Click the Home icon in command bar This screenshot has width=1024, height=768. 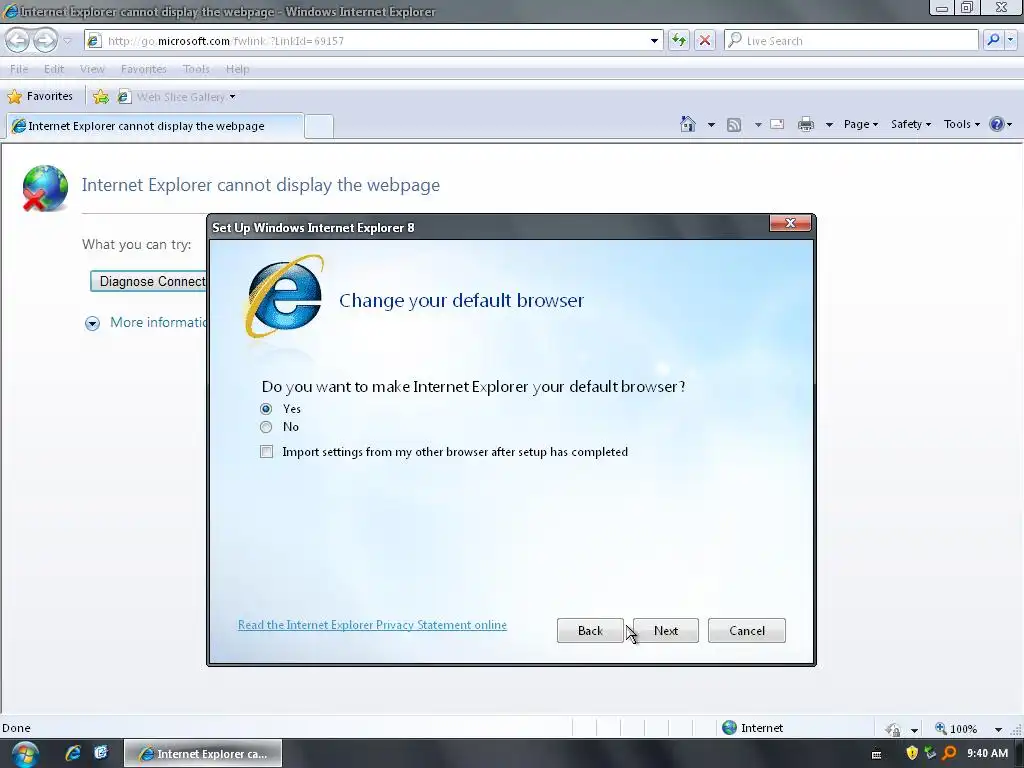[688, 124]
